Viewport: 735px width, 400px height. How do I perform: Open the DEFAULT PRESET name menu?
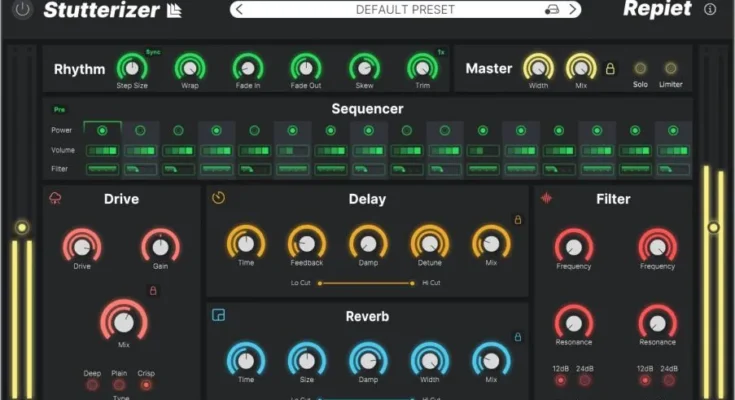[x=405, y=9]
